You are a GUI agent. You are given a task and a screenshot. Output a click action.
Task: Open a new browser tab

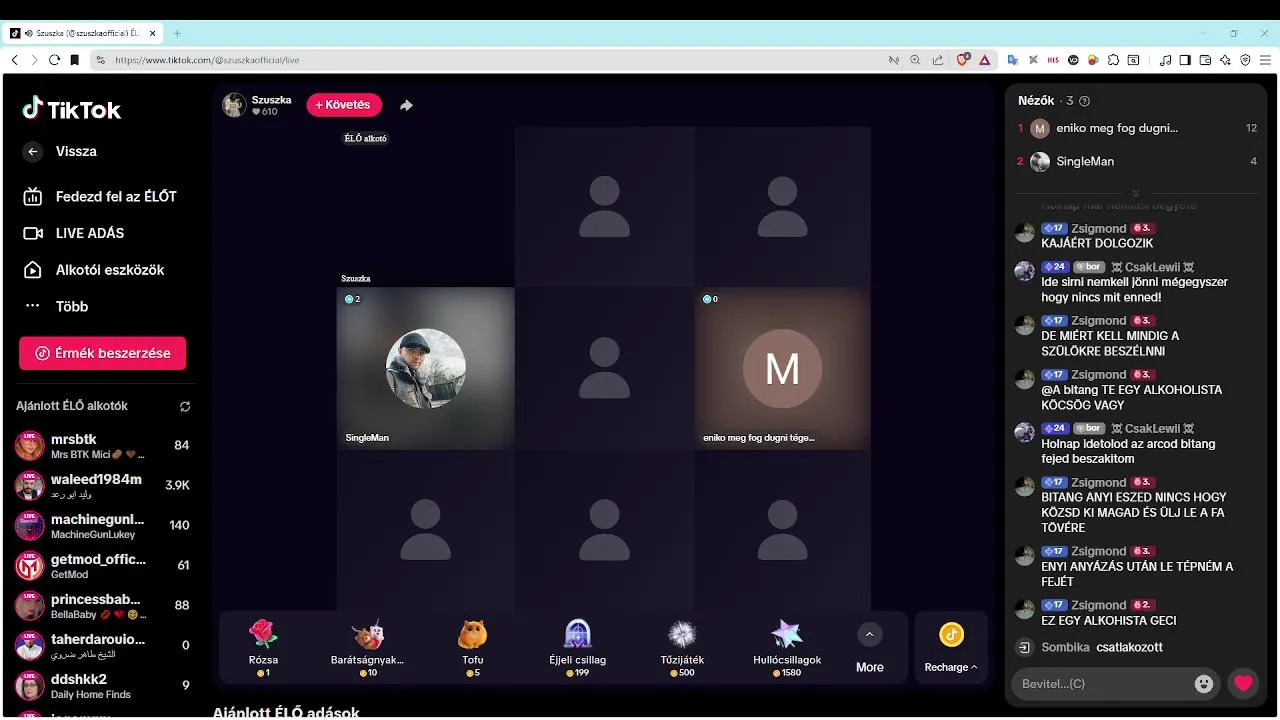(x=177, y=33)
